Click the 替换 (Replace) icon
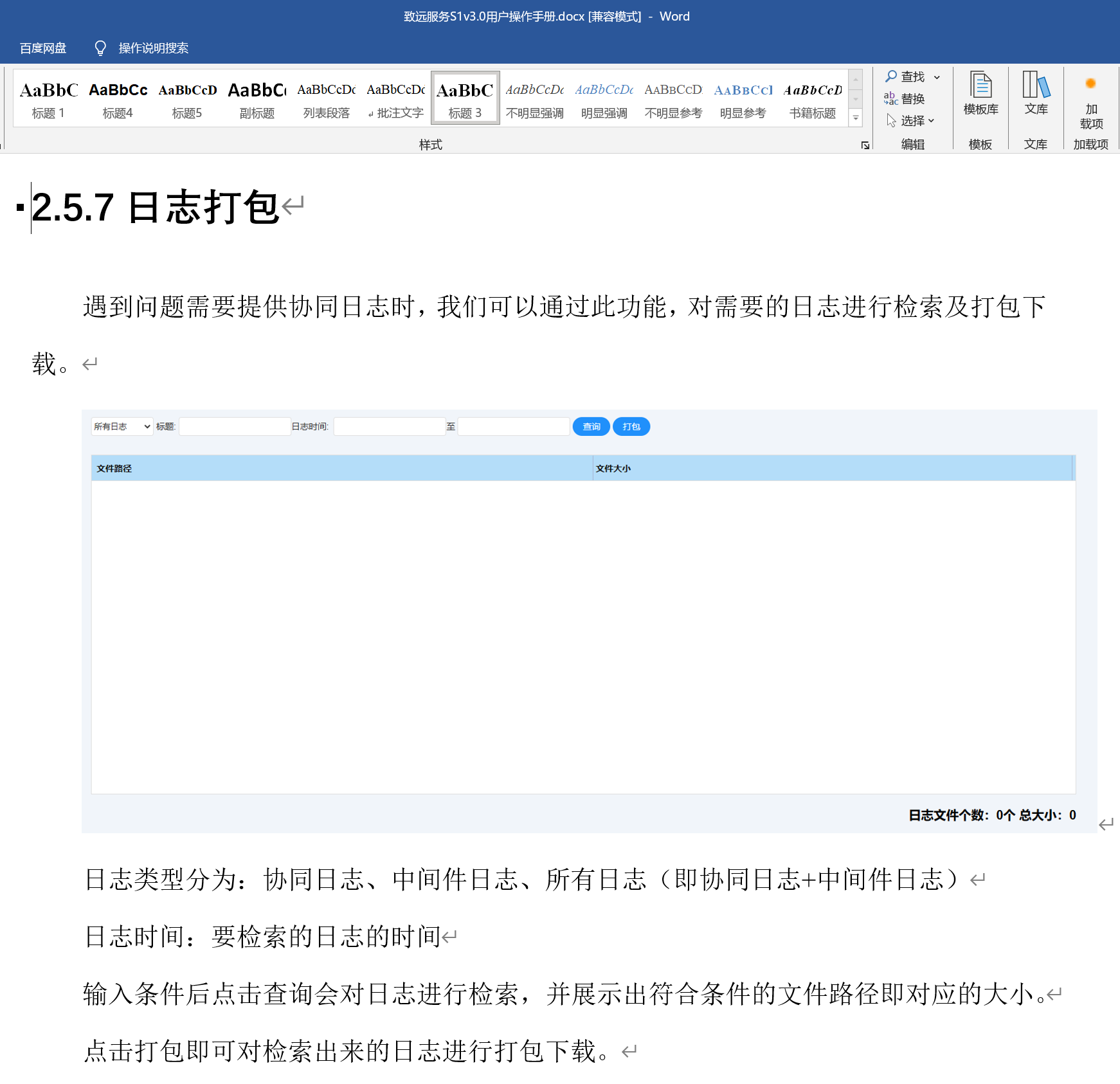The image size is (1120, 1084). (891, 98)
